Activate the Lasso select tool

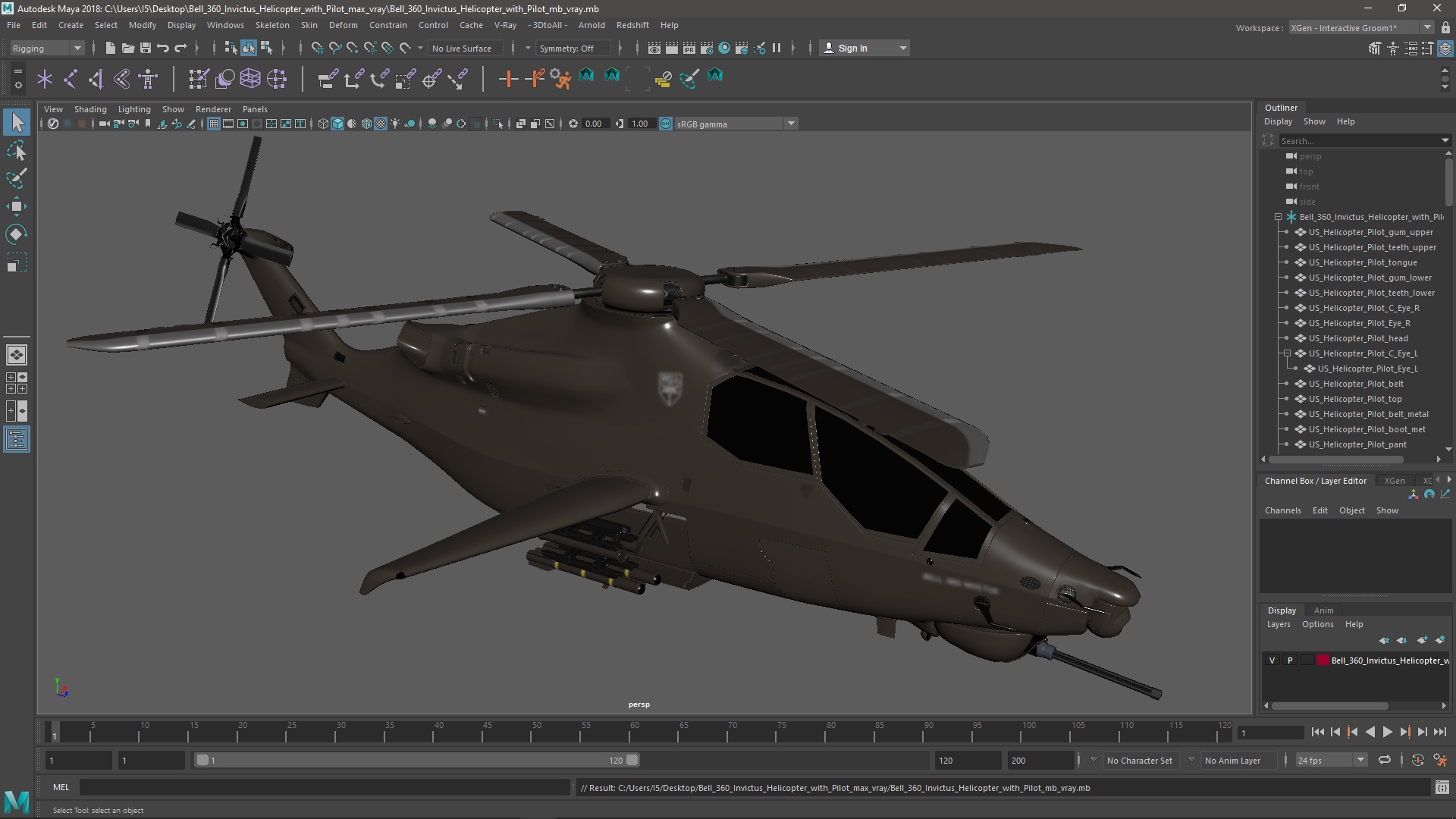click(x=17, y=151)
